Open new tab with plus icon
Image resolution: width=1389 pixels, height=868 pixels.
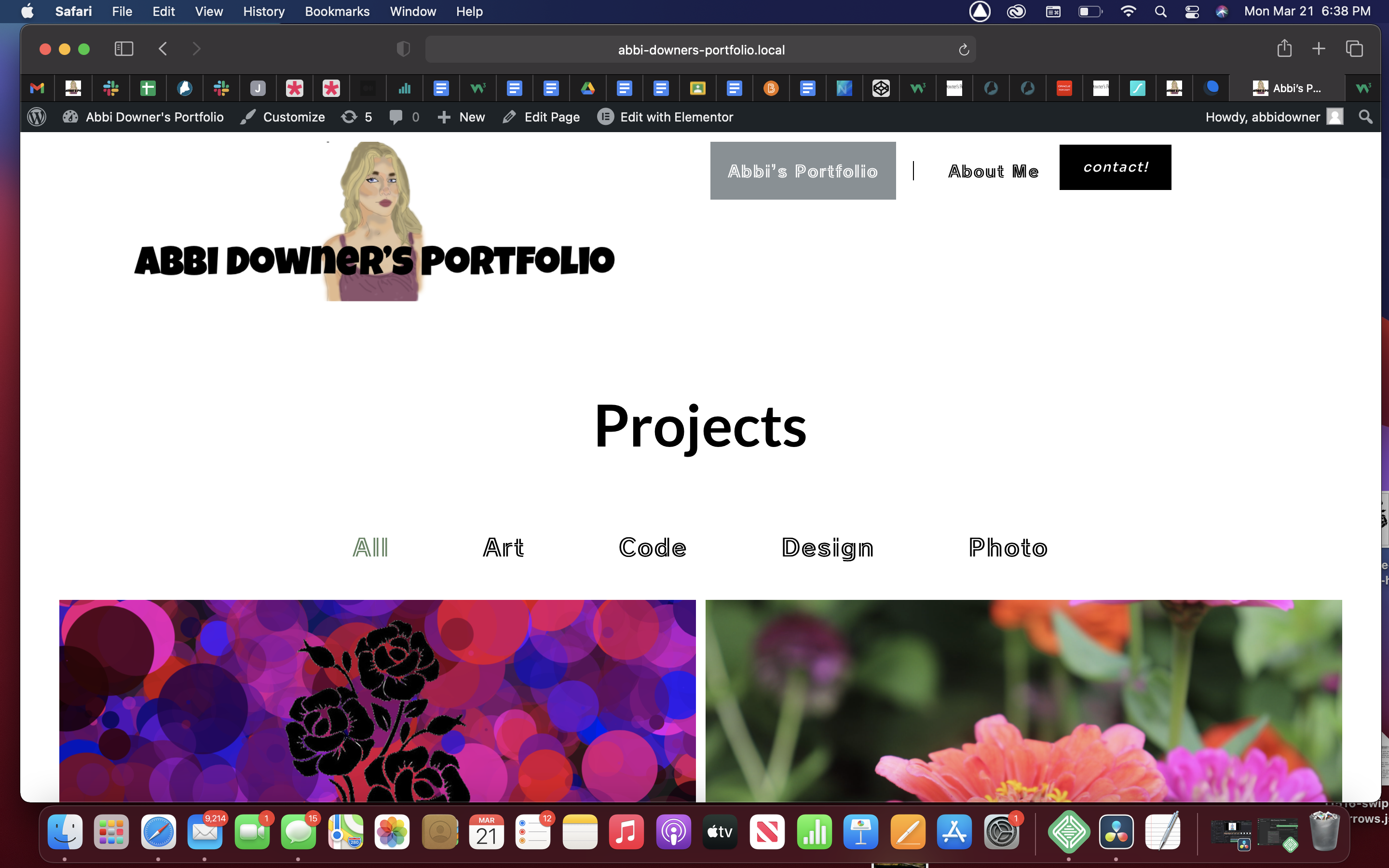click(x=1319, y=49)
